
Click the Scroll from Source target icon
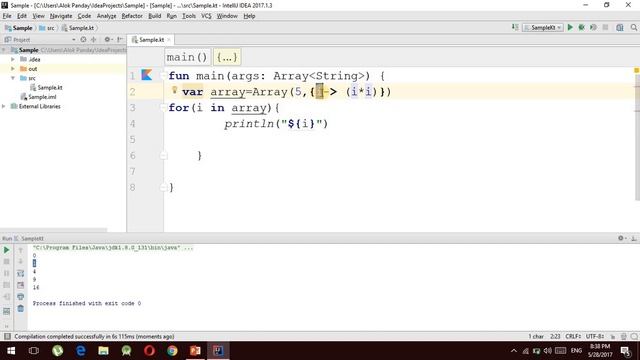[83, 40]
